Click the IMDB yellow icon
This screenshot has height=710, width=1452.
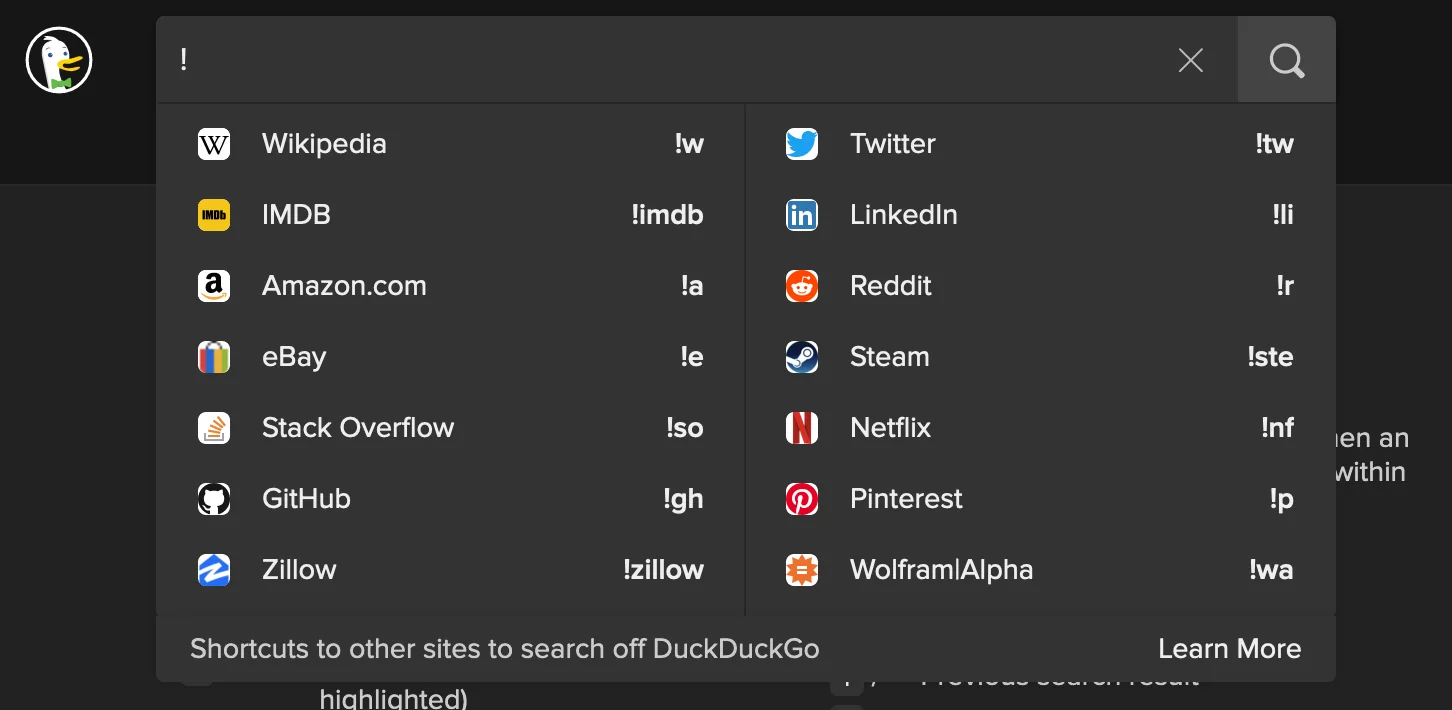click(214, 214)
